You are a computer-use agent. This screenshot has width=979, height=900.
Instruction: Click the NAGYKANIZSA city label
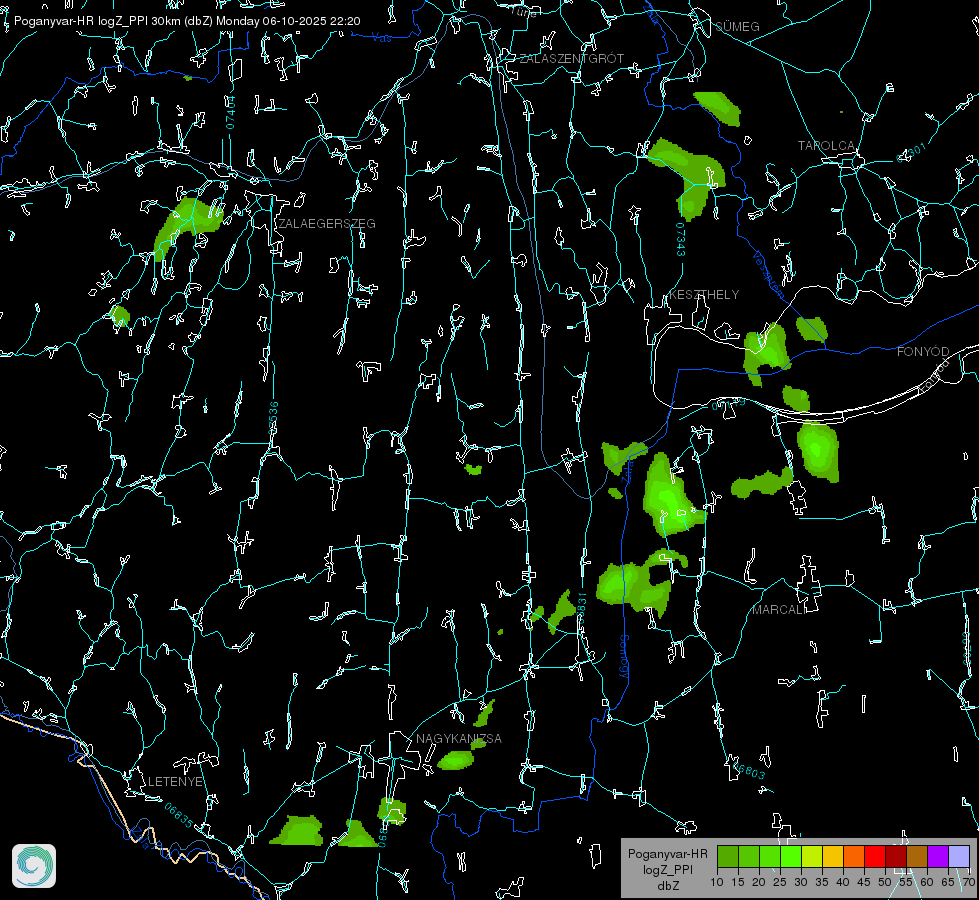click(x=459, y=739)
